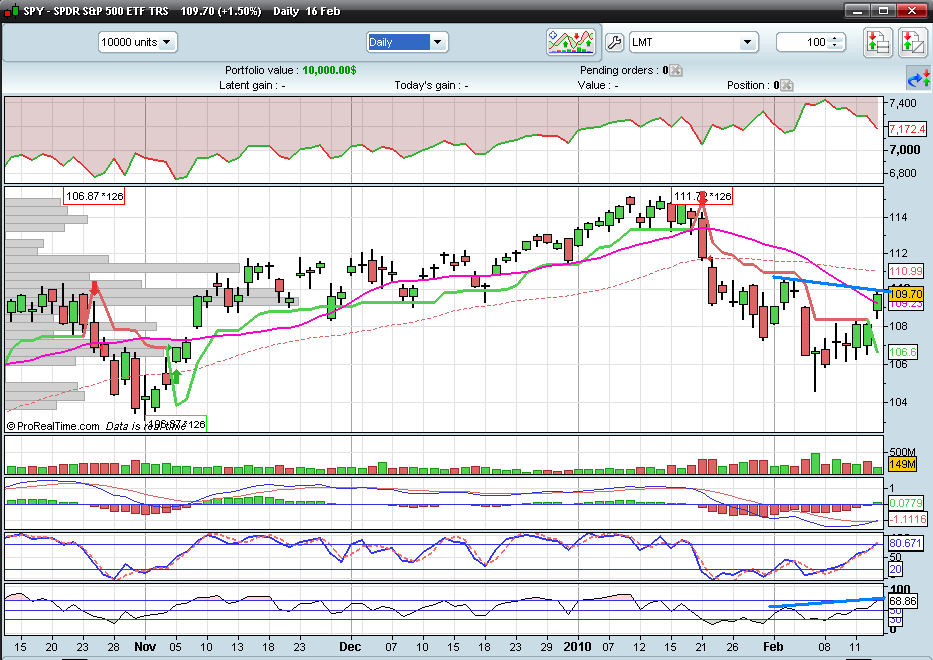Minimize the SPY chart window
This screenshot has width=933, height=660.
tap(857, 11)
